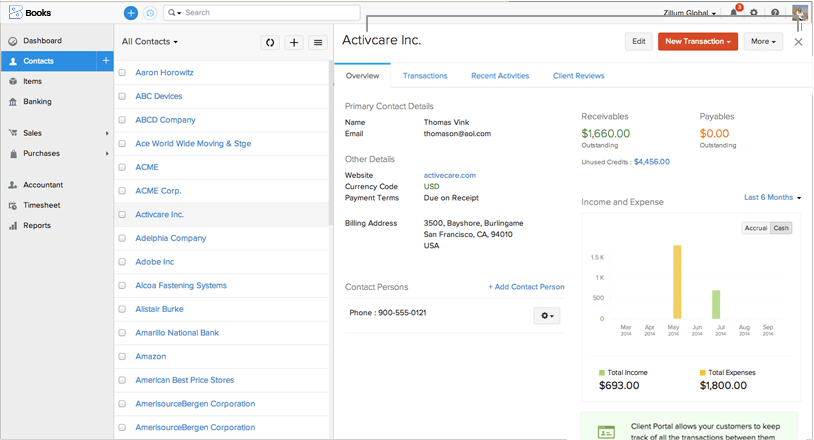Click the help question mark icon
Image resolution: width=814 pixels, height=440 pixels.
[775, 13]
